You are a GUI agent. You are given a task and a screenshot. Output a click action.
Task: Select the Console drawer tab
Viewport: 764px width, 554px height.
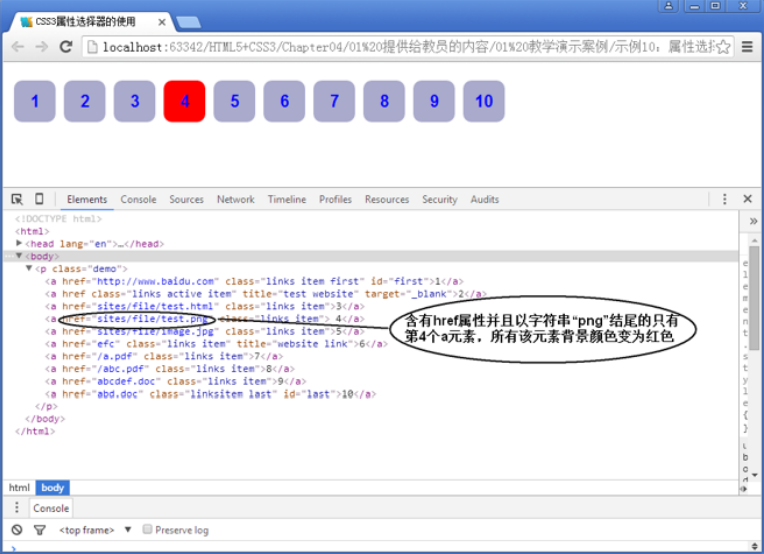[51, 508]
